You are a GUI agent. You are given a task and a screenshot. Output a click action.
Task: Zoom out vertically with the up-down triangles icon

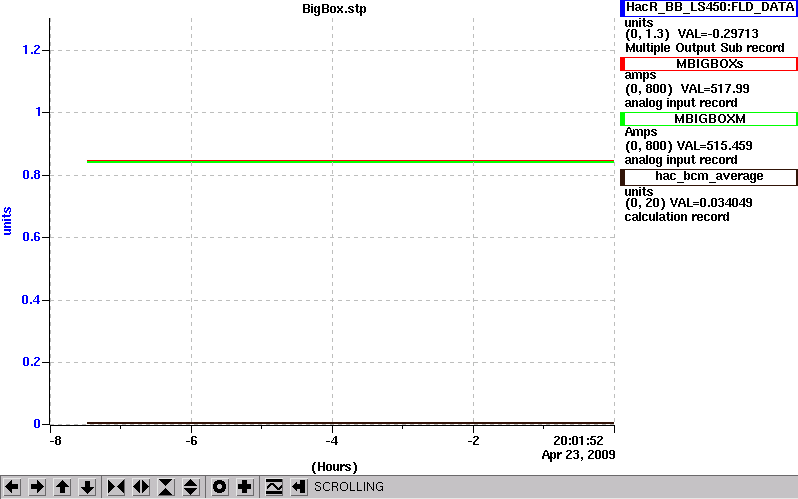click(x=191, y=487)
